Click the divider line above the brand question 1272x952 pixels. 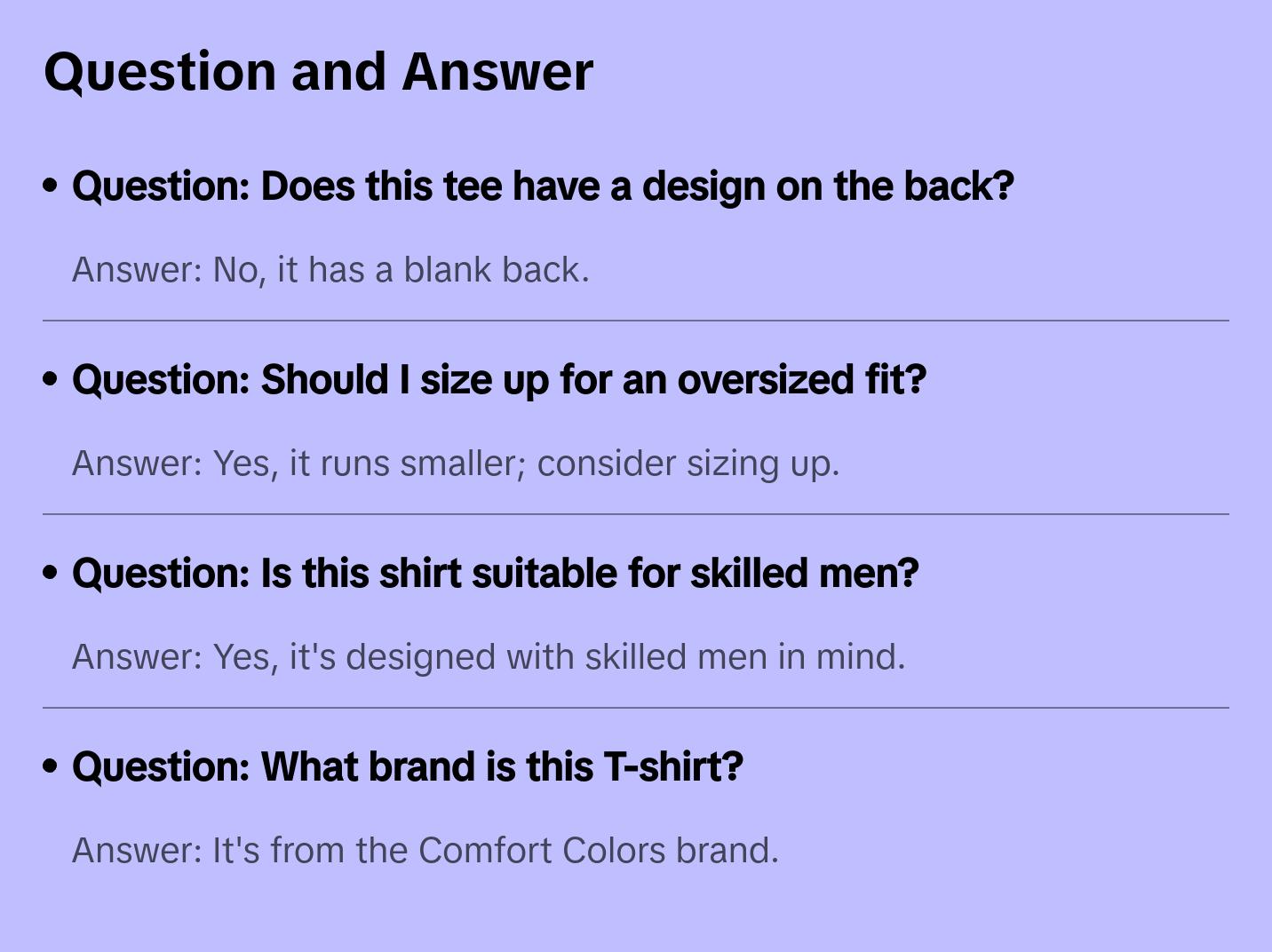click(636, 708)
